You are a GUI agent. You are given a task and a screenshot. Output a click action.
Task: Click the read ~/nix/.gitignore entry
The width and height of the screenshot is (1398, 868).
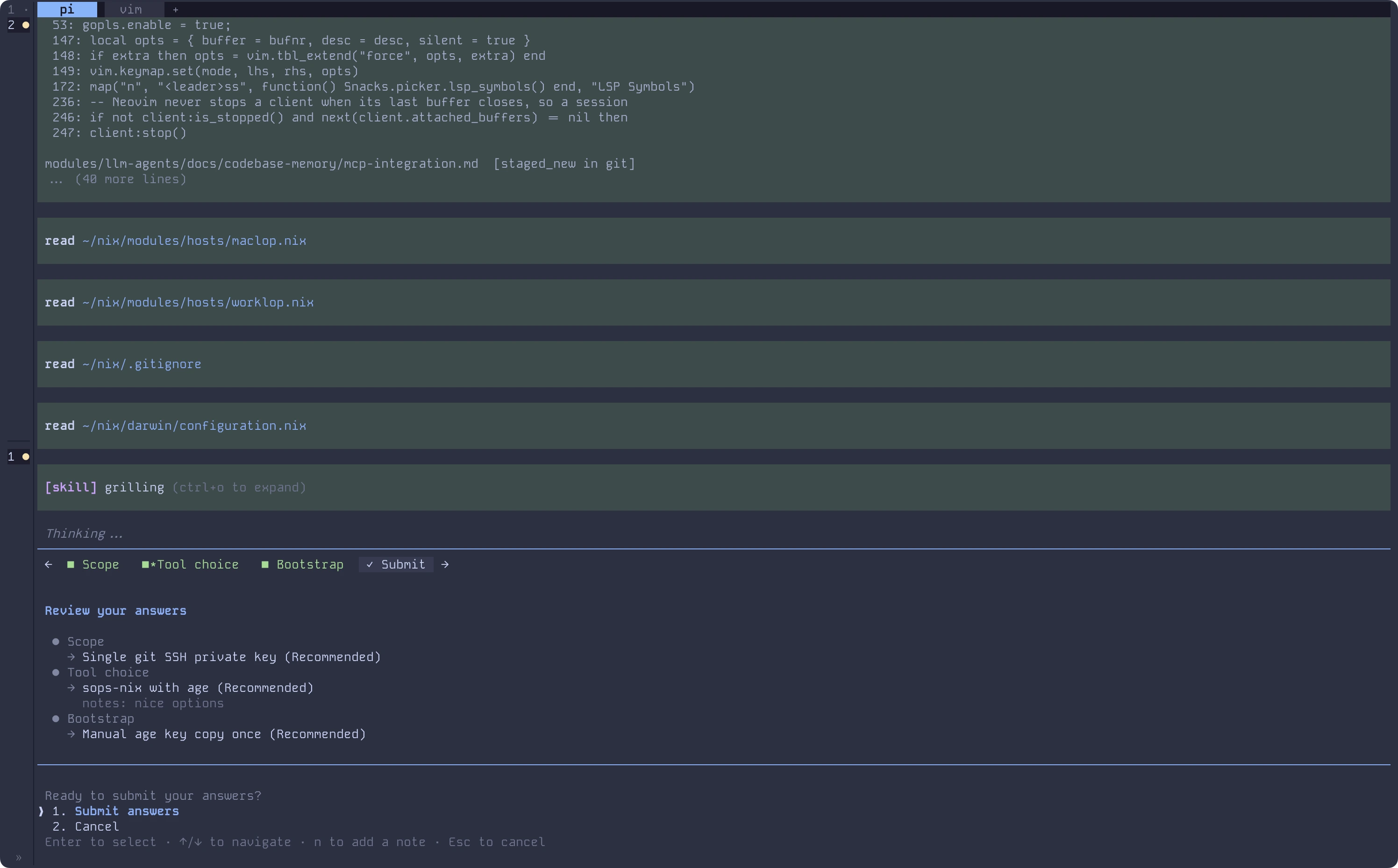click(713, 364)
